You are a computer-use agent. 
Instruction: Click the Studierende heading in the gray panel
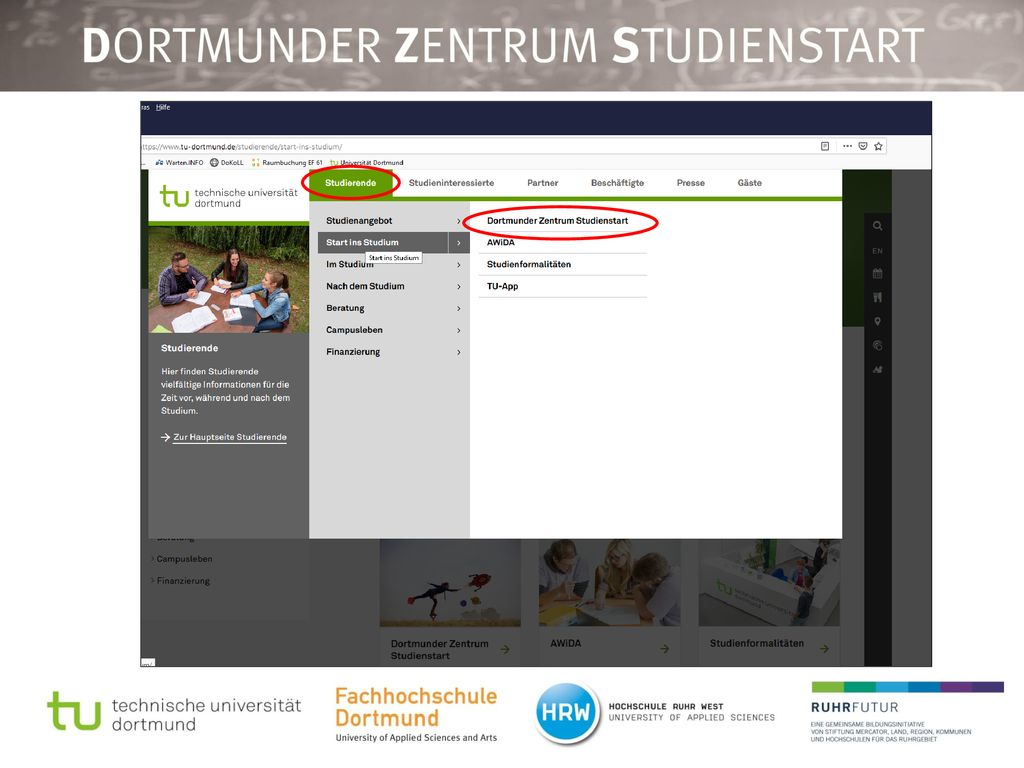[x=189, y=348]
